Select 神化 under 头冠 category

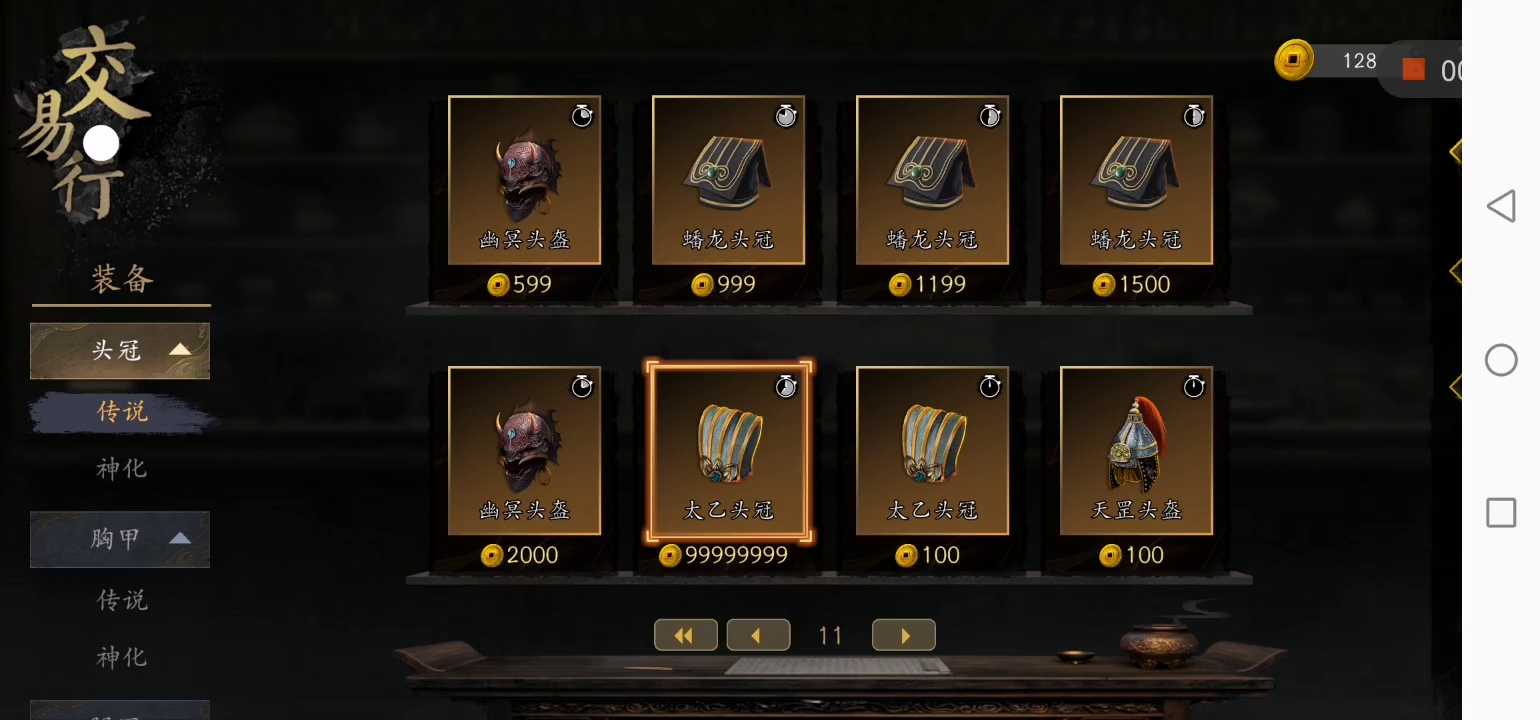(x=122, y=468)
